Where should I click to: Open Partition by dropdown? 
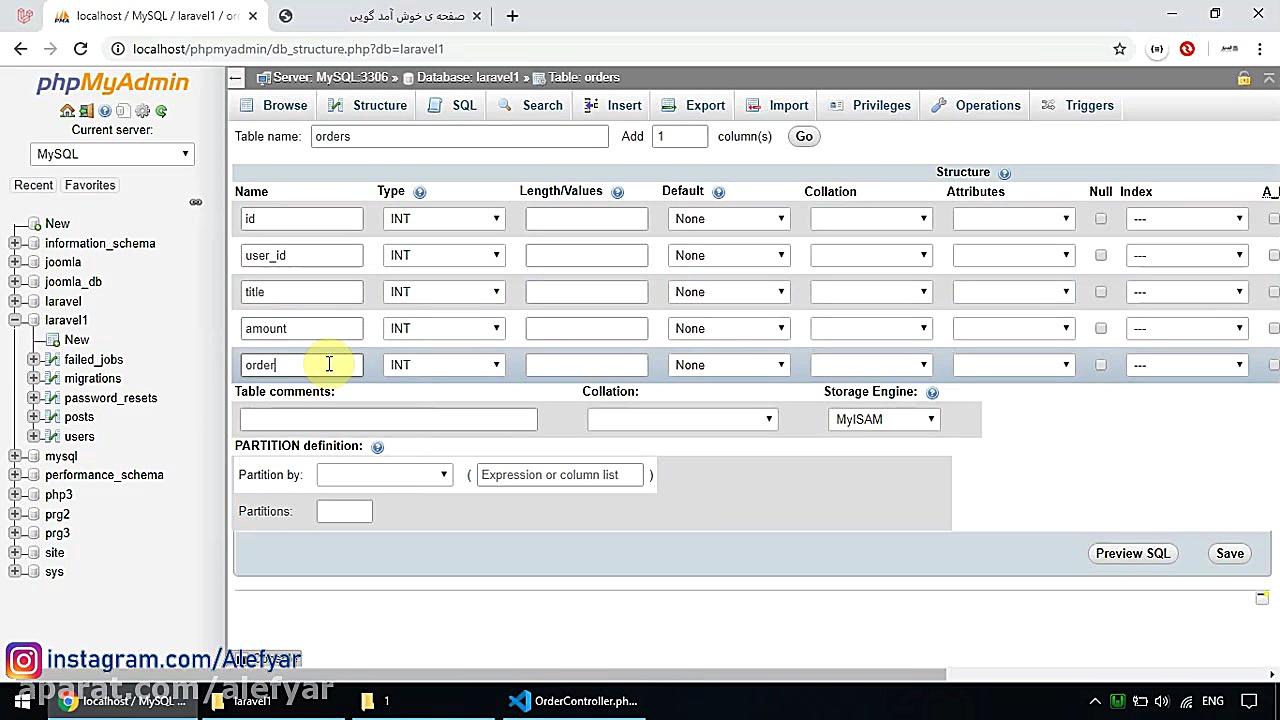384,475
